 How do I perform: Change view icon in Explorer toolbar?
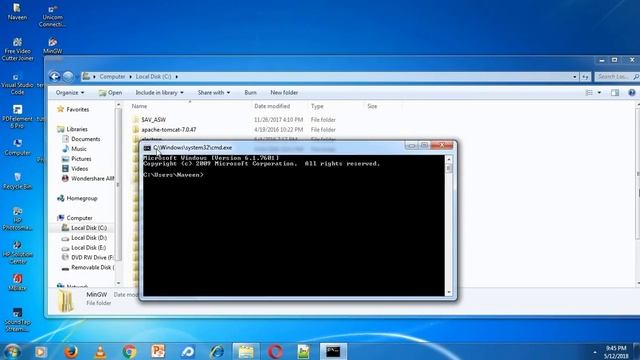(x=589, y=93)
